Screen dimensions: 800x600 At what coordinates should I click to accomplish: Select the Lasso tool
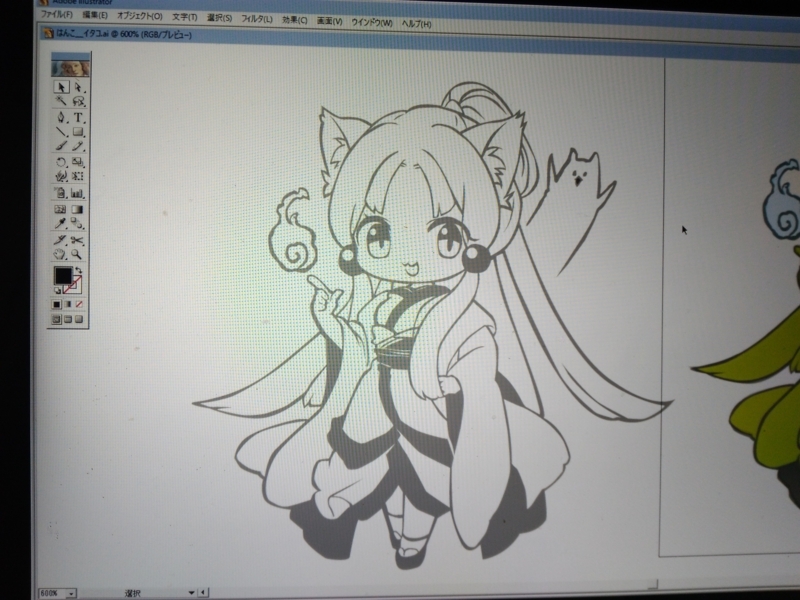click(x=78, y=101)
